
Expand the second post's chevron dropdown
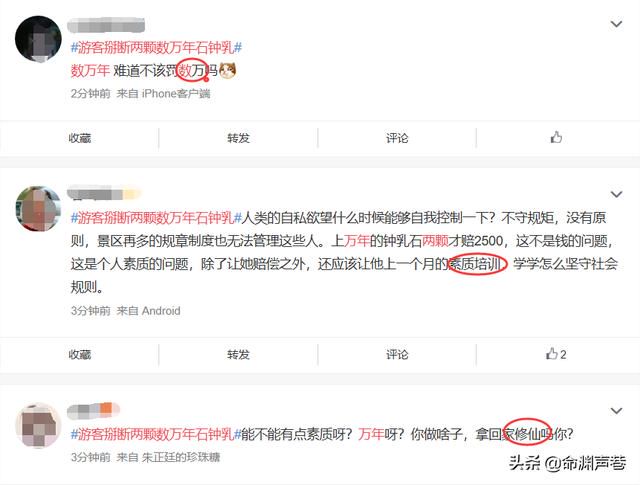pos(616,194)
